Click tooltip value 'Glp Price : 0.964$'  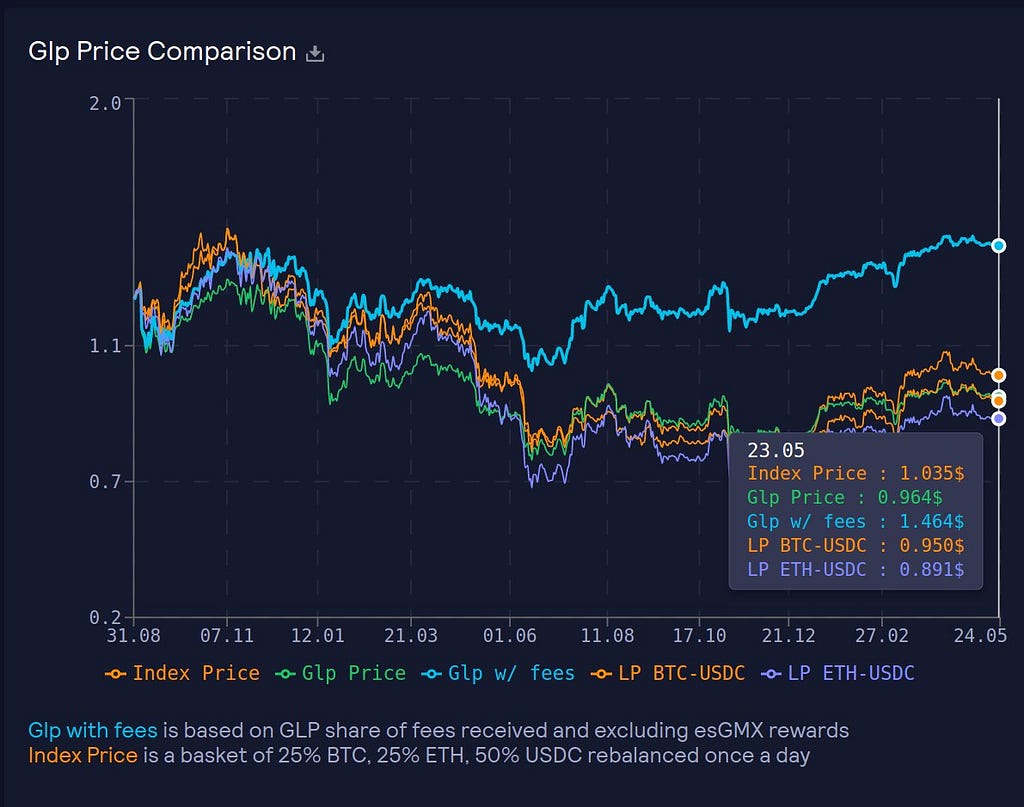(x=844, y=498)
